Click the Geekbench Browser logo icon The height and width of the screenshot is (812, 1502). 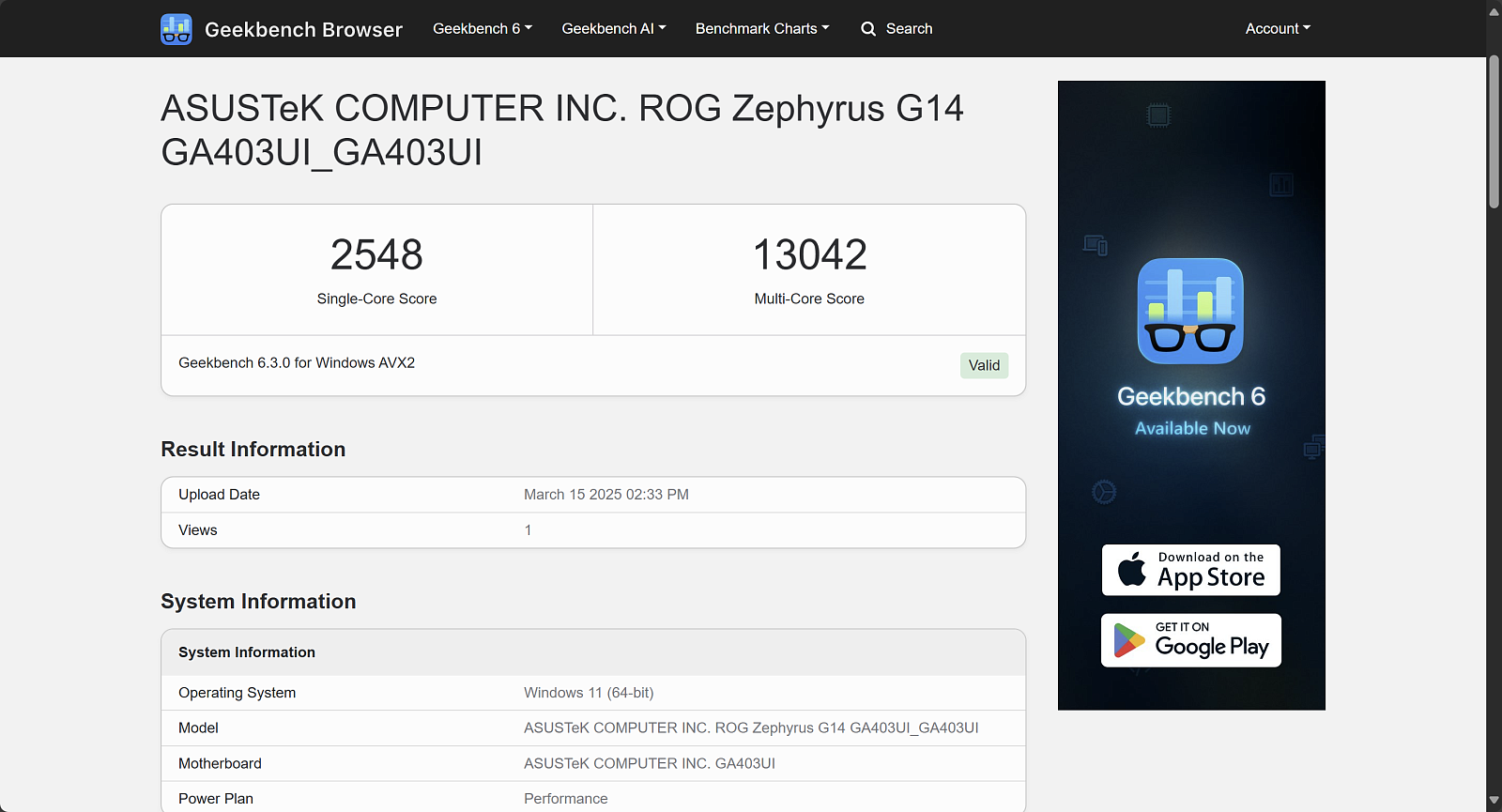click(176, 29)
